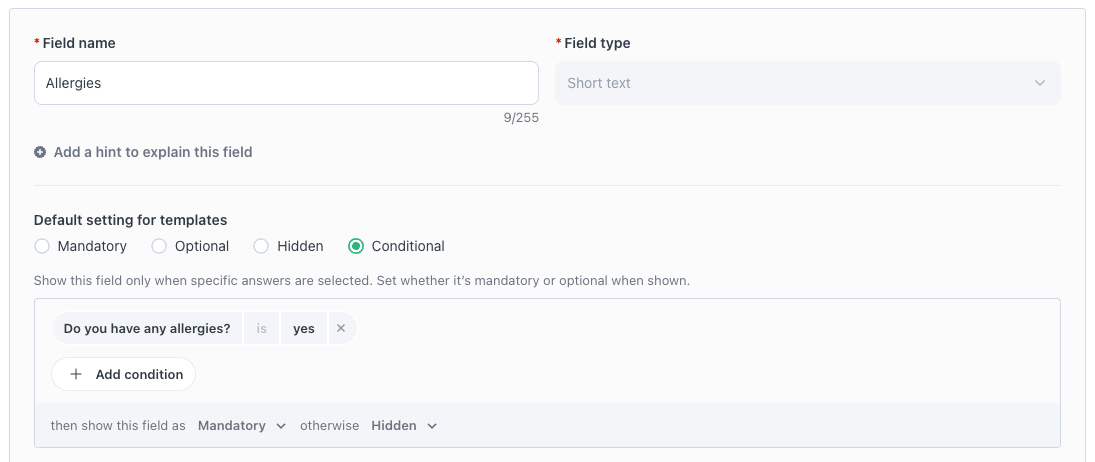Click the plus circle icon beside Add a hint
Screen dimensions: 1095x462
(40, 153)
